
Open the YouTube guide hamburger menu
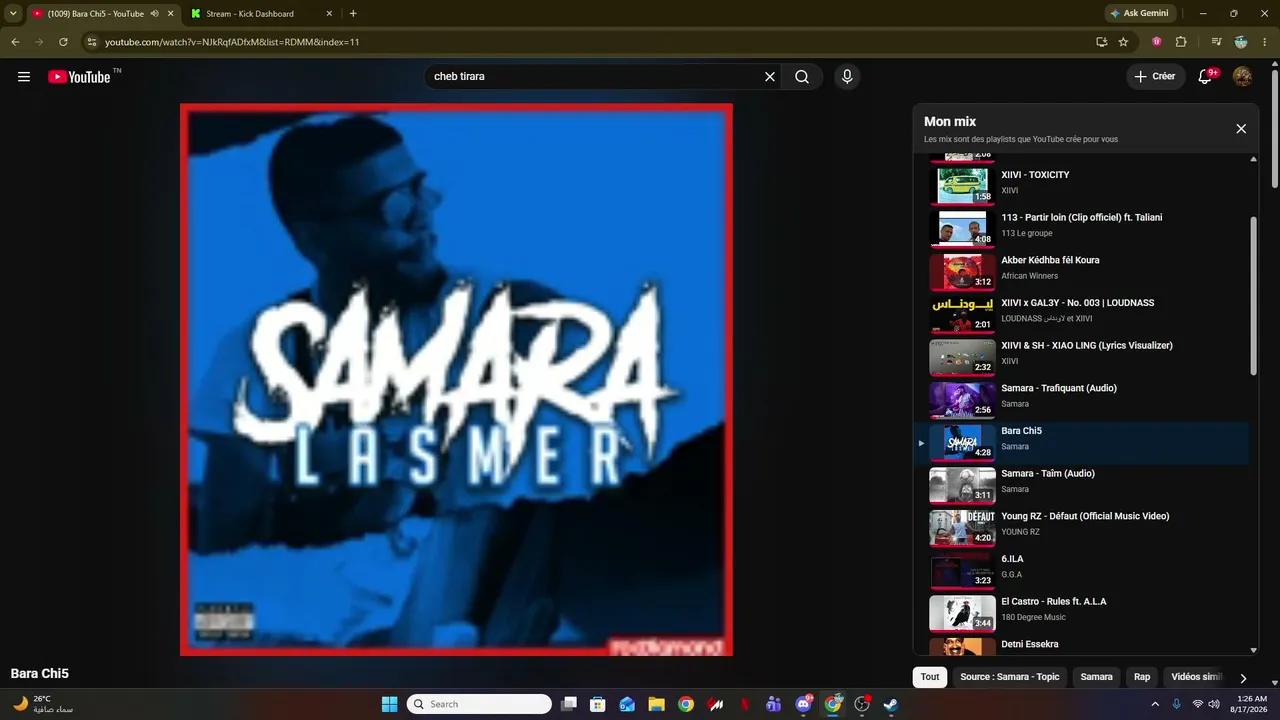(24, 77)
